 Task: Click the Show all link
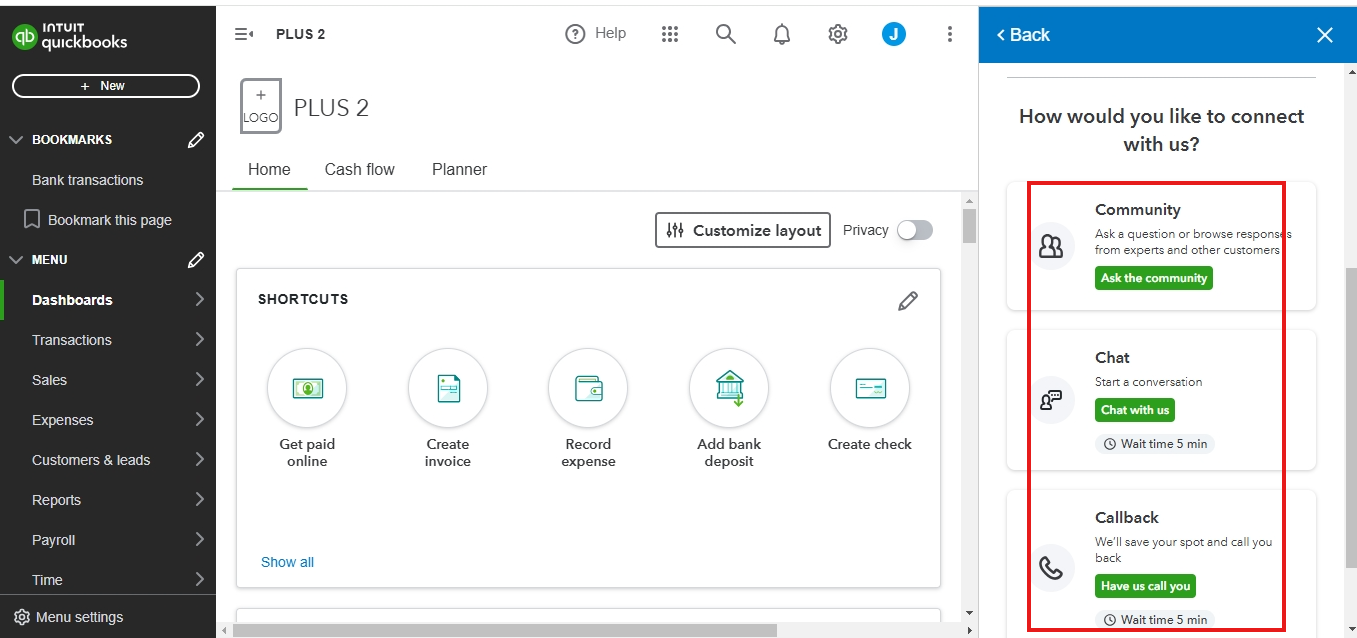click(287, 562)
